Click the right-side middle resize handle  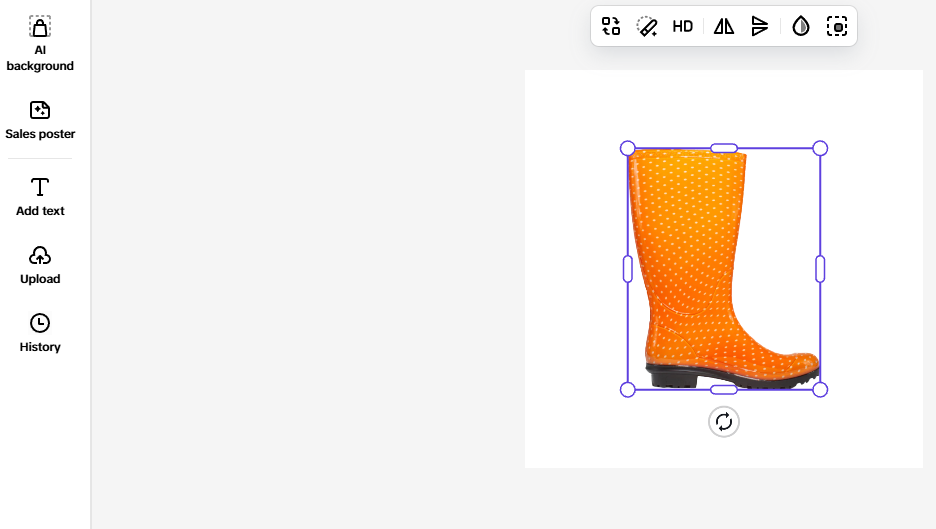coord(820,269)
